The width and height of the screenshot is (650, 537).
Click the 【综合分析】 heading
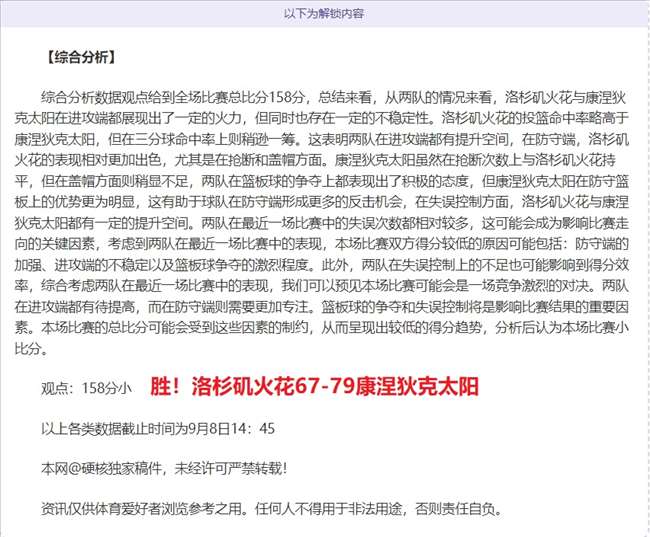(x=80, y=57)
